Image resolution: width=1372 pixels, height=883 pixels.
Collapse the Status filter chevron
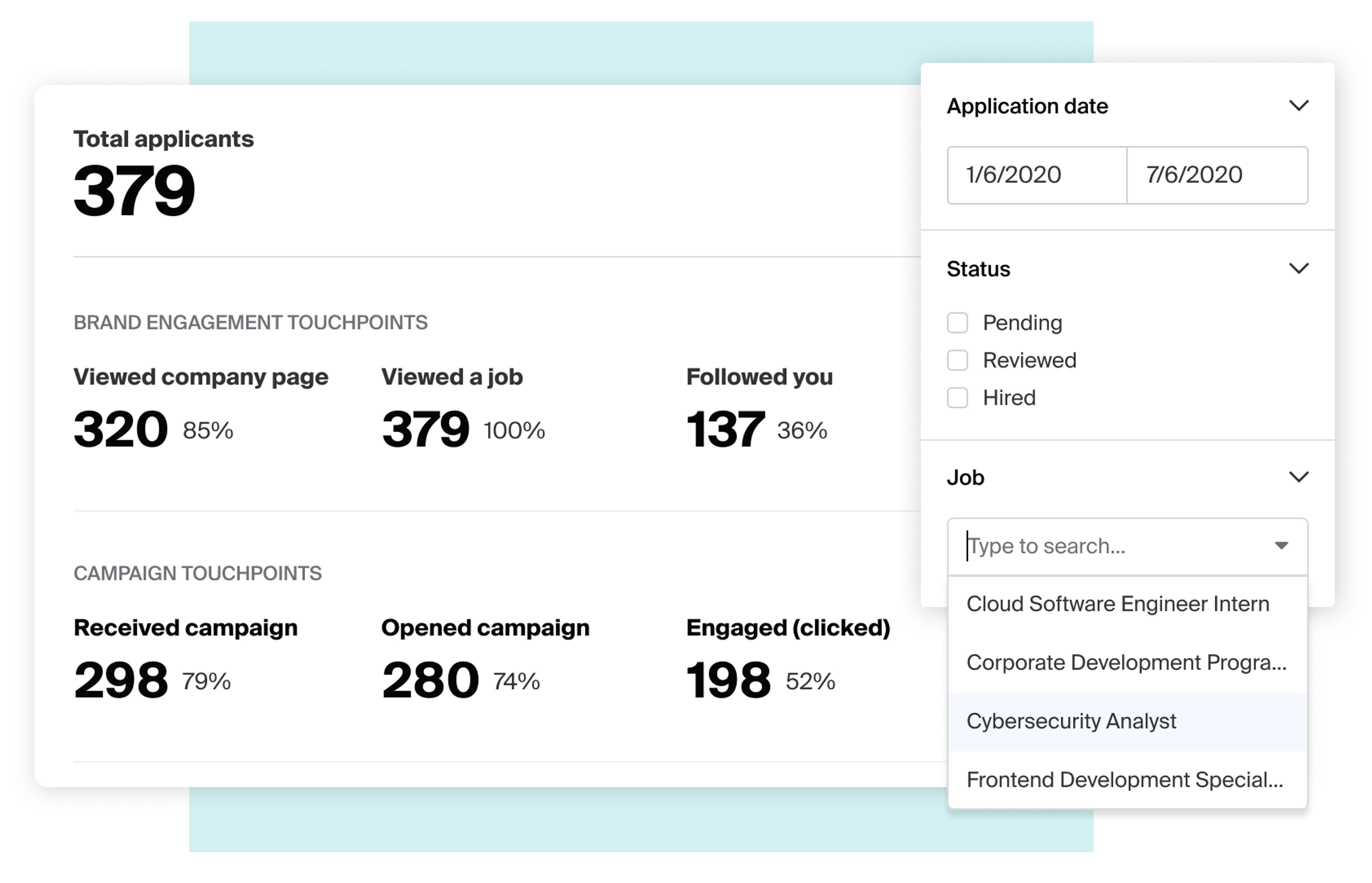click(1298, 268)
